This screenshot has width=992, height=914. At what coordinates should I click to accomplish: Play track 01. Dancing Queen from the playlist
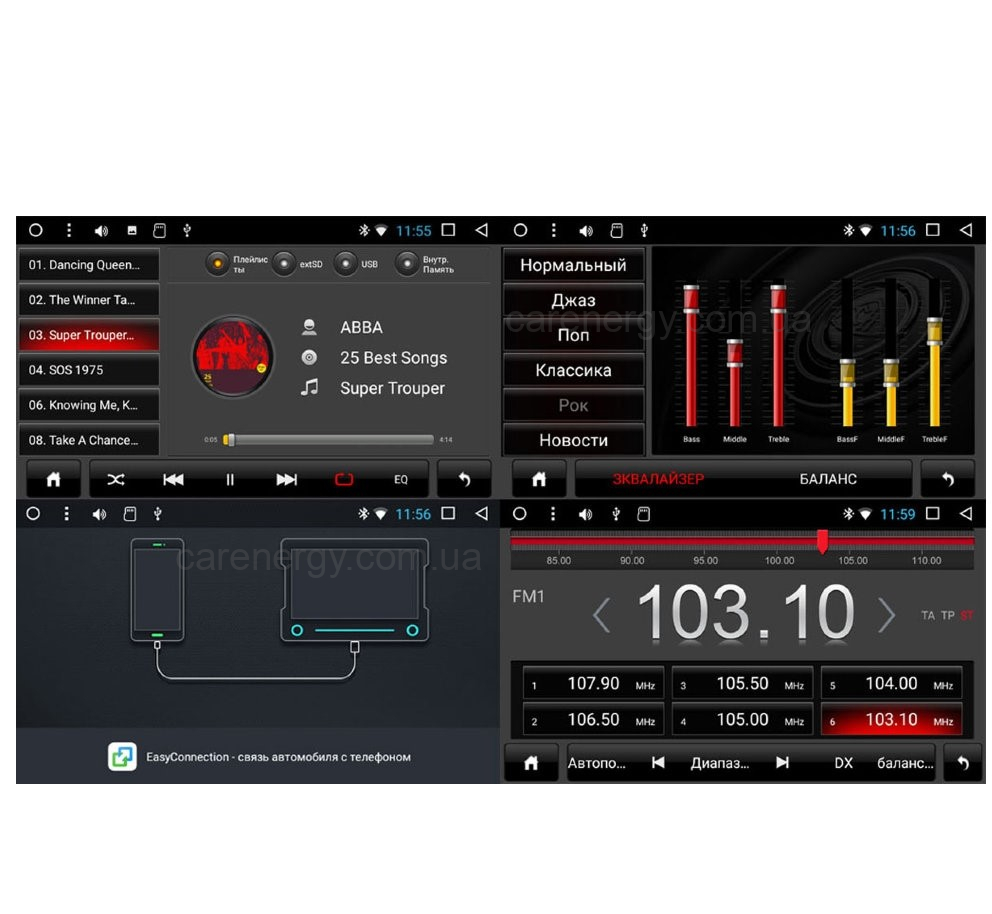[x=90, y=265]
